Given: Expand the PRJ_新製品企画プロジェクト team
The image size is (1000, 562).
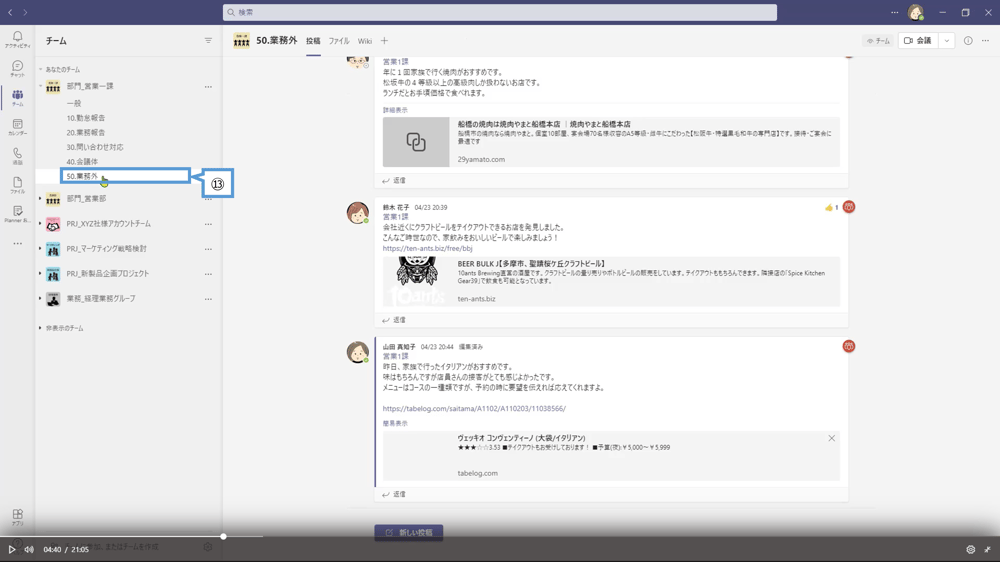Looking at the screenshot, I should 40,273.
